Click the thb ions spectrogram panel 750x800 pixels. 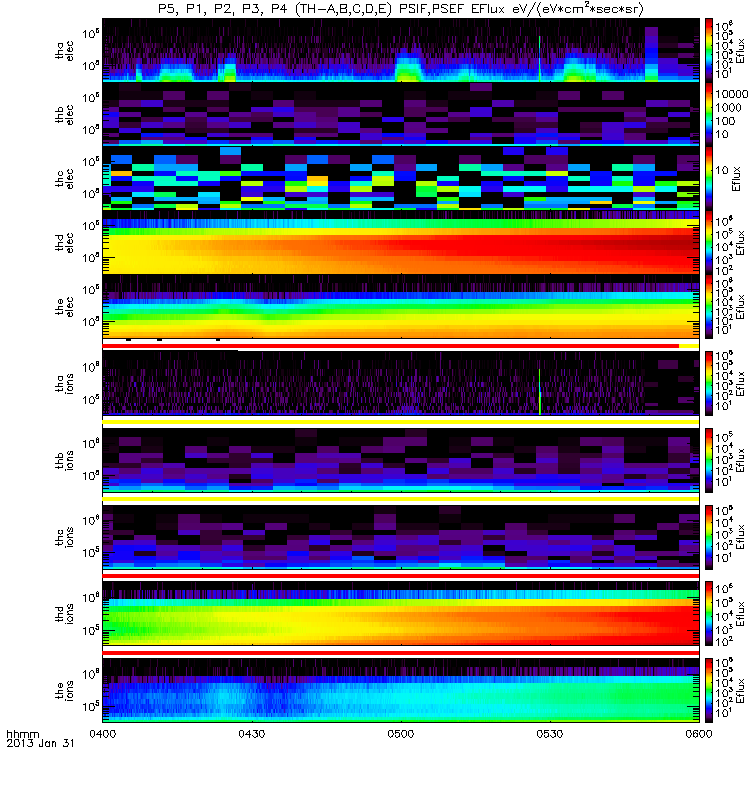point(401,460)
